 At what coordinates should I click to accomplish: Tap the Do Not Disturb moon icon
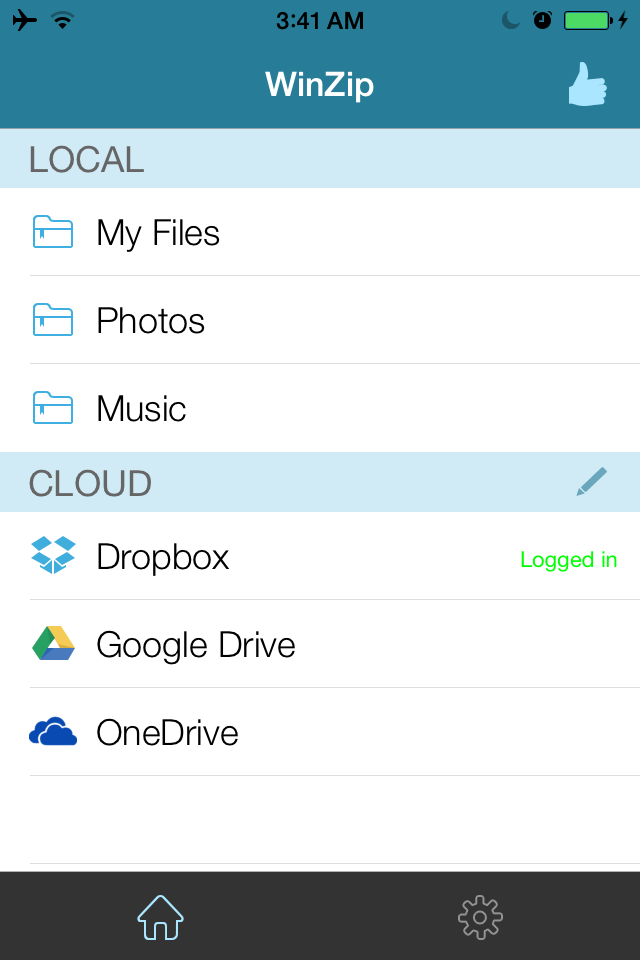(510, 20)
